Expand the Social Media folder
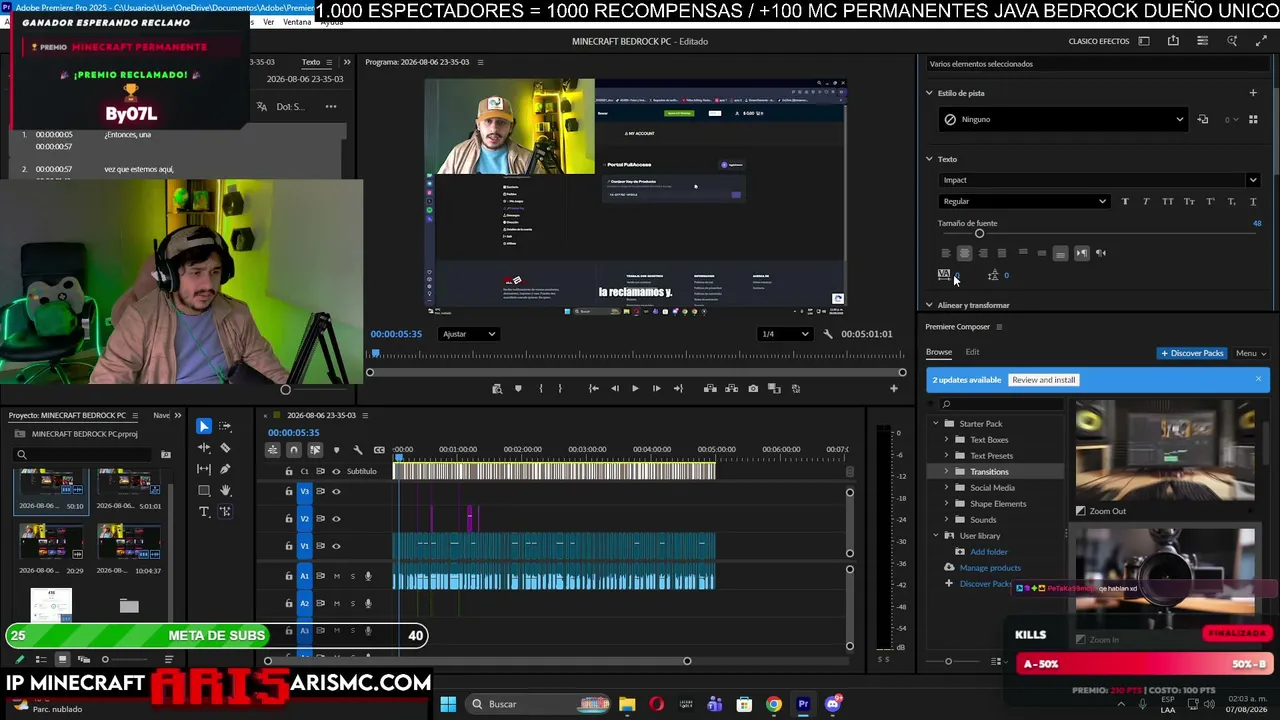 [947, 488]
